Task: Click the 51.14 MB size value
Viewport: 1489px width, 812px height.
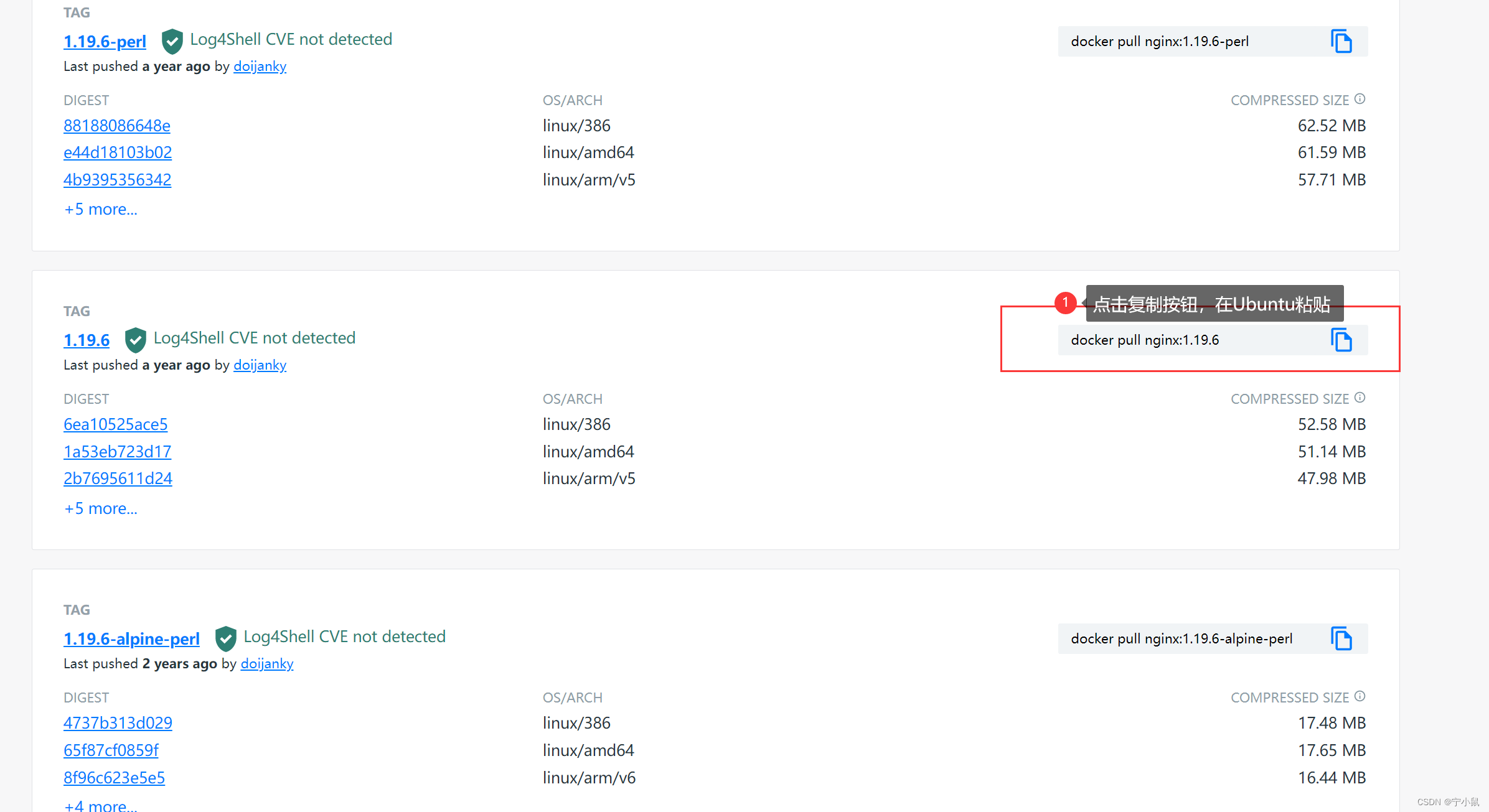Action: tap(1332, 452)
